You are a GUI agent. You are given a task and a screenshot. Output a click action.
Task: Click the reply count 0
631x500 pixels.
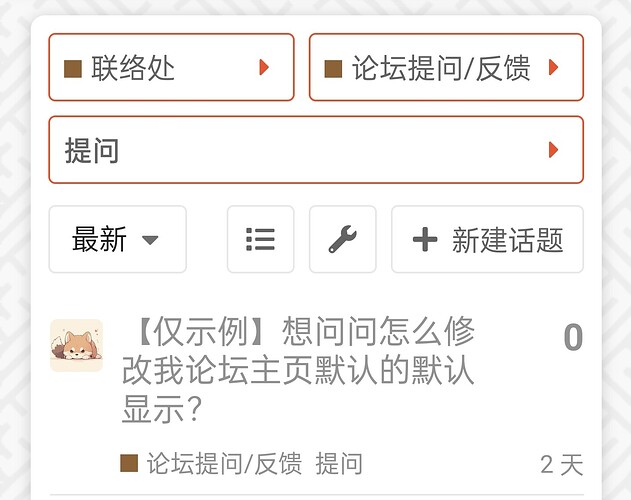(573, 337)
